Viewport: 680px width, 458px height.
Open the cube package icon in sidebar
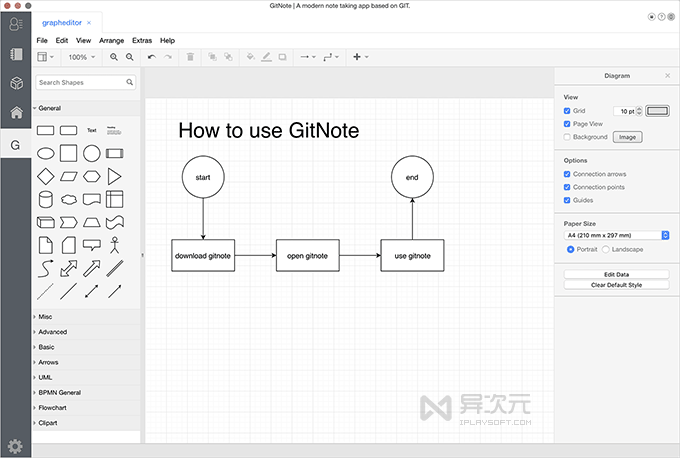16,83
